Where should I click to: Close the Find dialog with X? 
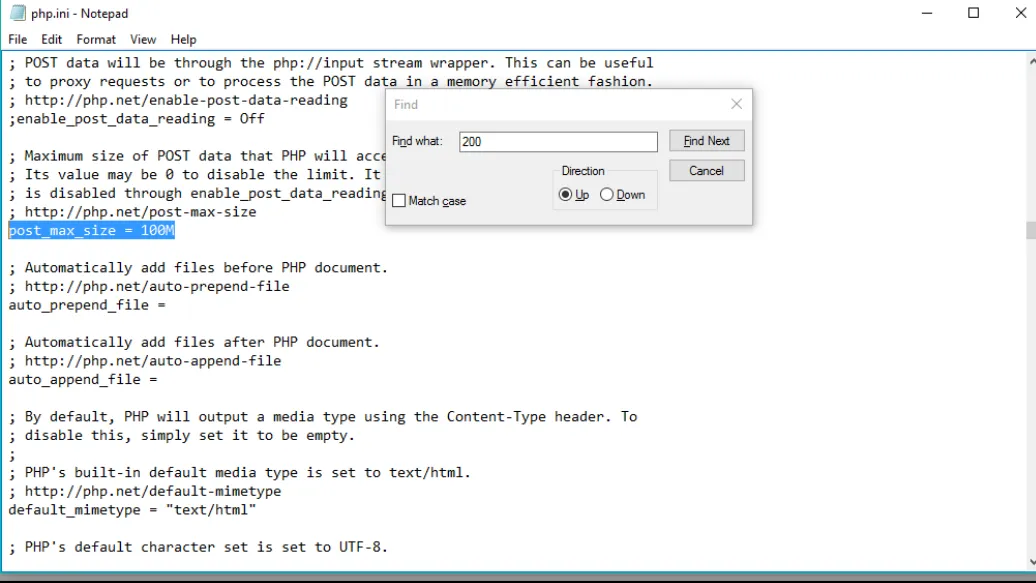coord(736,104)
